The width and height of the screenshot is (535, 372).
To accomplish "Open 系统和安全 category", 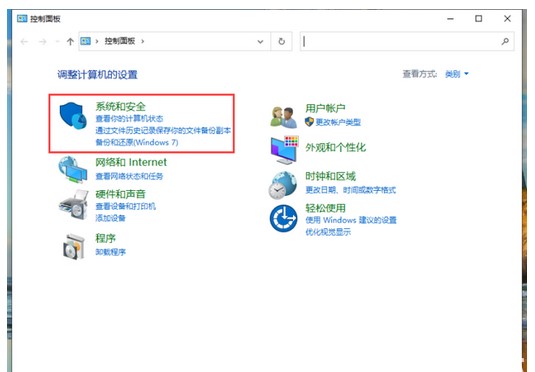I will tap(120, 106).
